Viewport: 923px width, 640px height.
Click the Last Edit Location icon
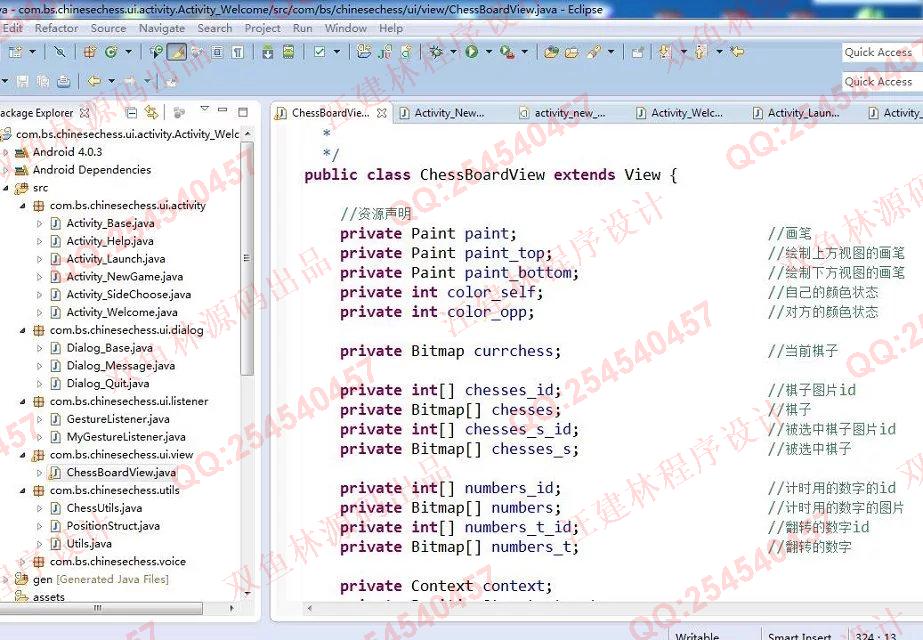(x=737, y=52)
